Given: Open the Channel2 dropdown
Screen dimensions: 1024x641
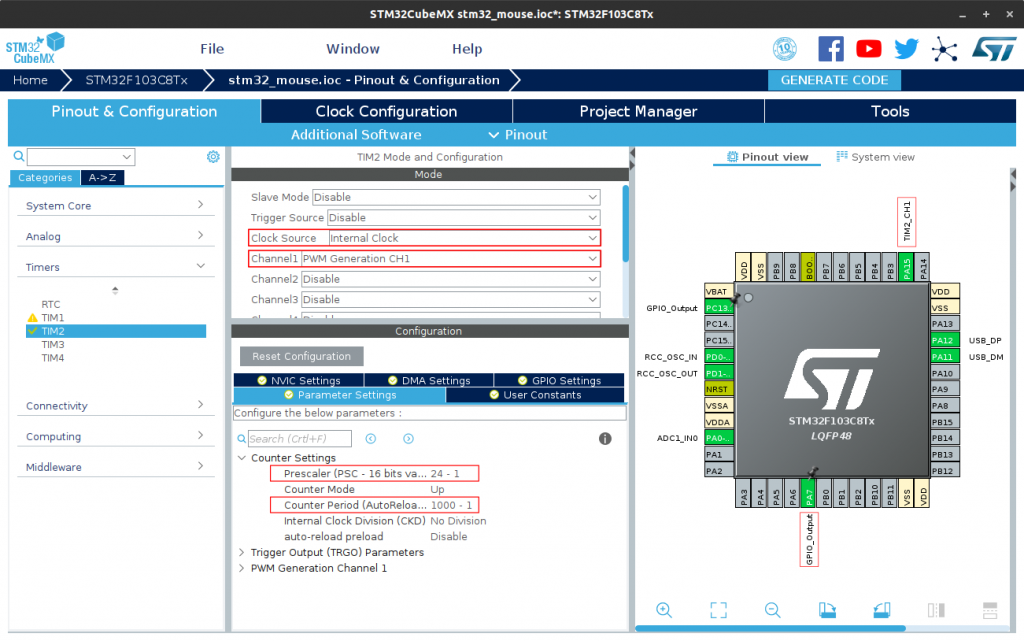Looking at the screenshot, I should click(451, 279).
